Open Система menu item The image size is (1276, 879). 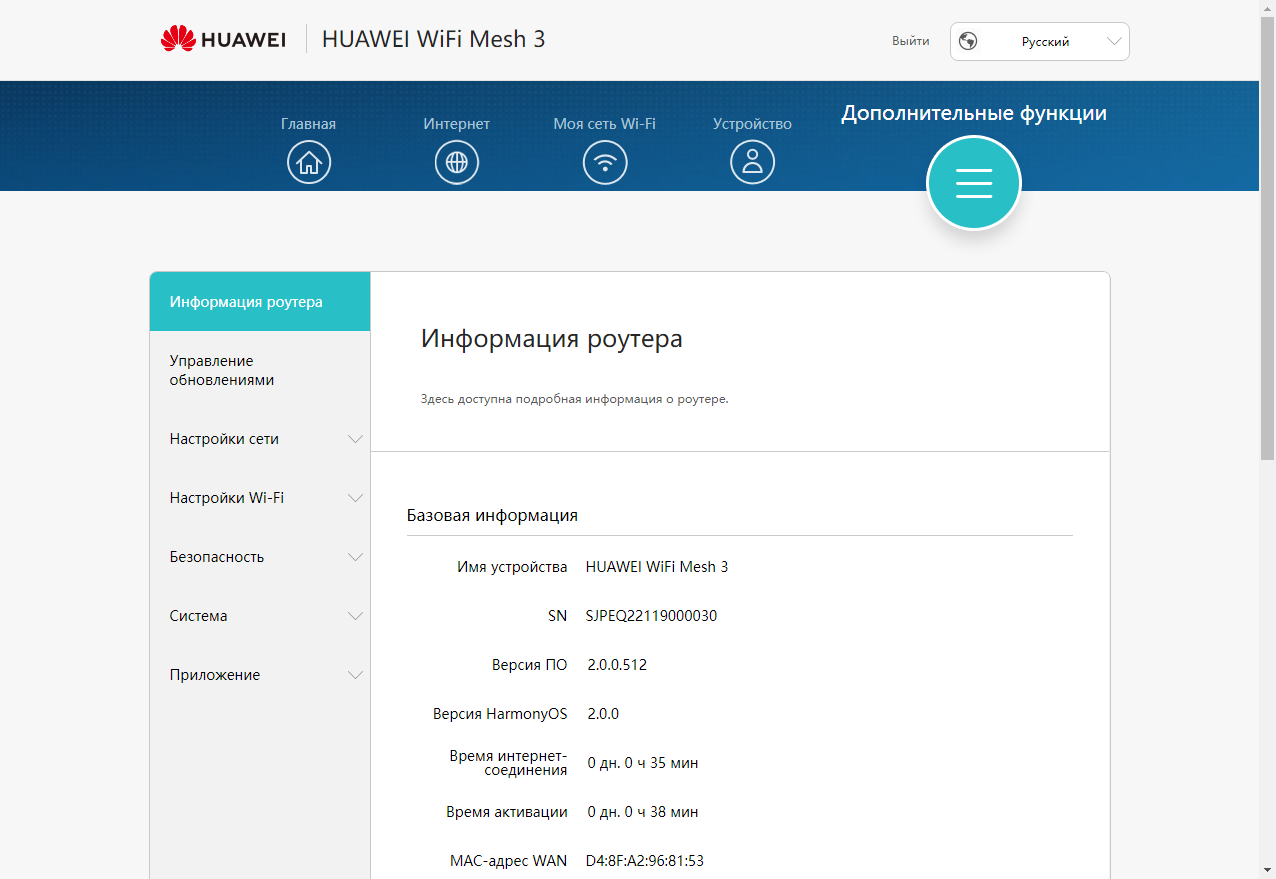coord(260,616)
